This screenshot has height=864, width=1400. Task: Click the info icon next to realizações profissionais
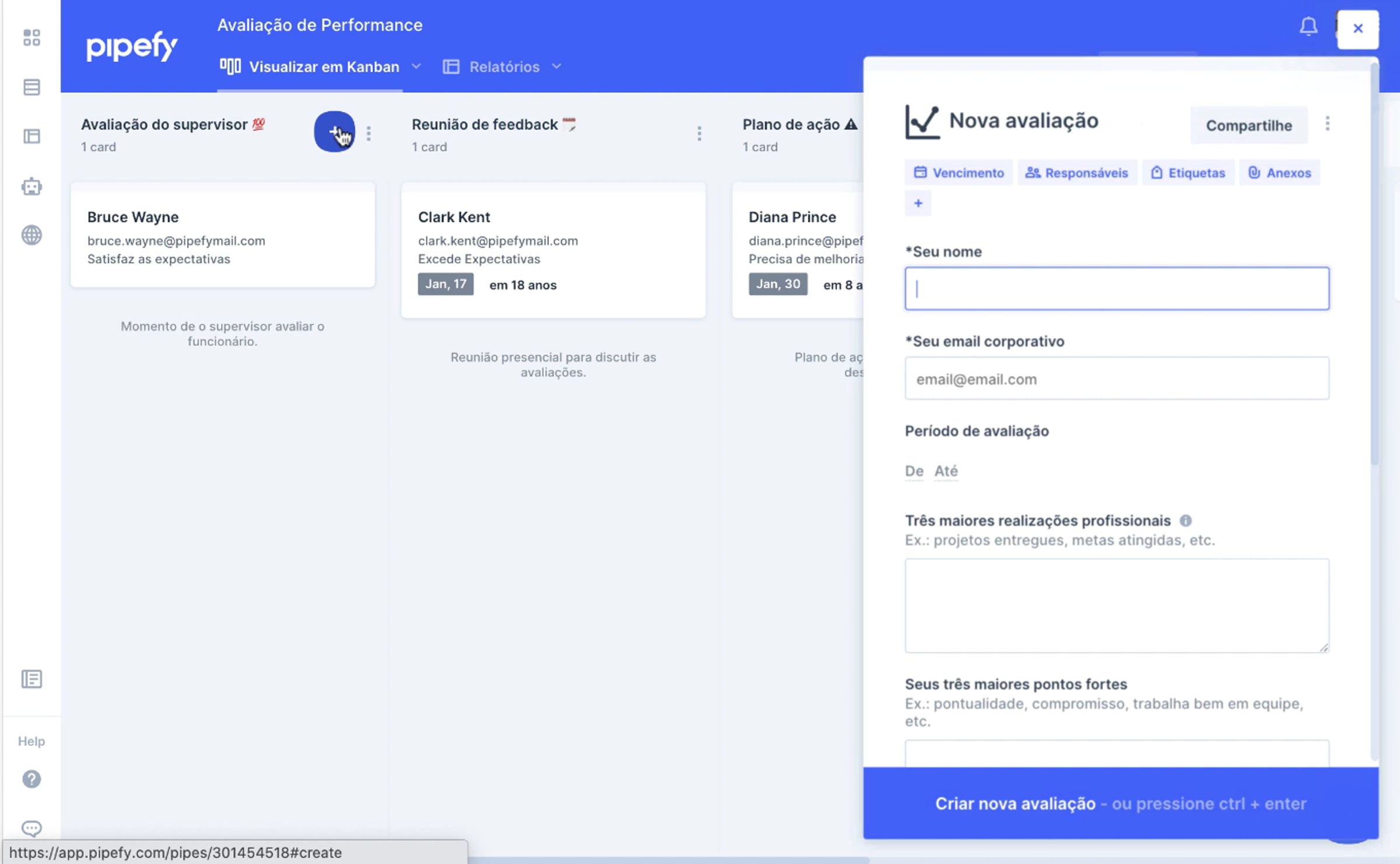[1185, 521]
